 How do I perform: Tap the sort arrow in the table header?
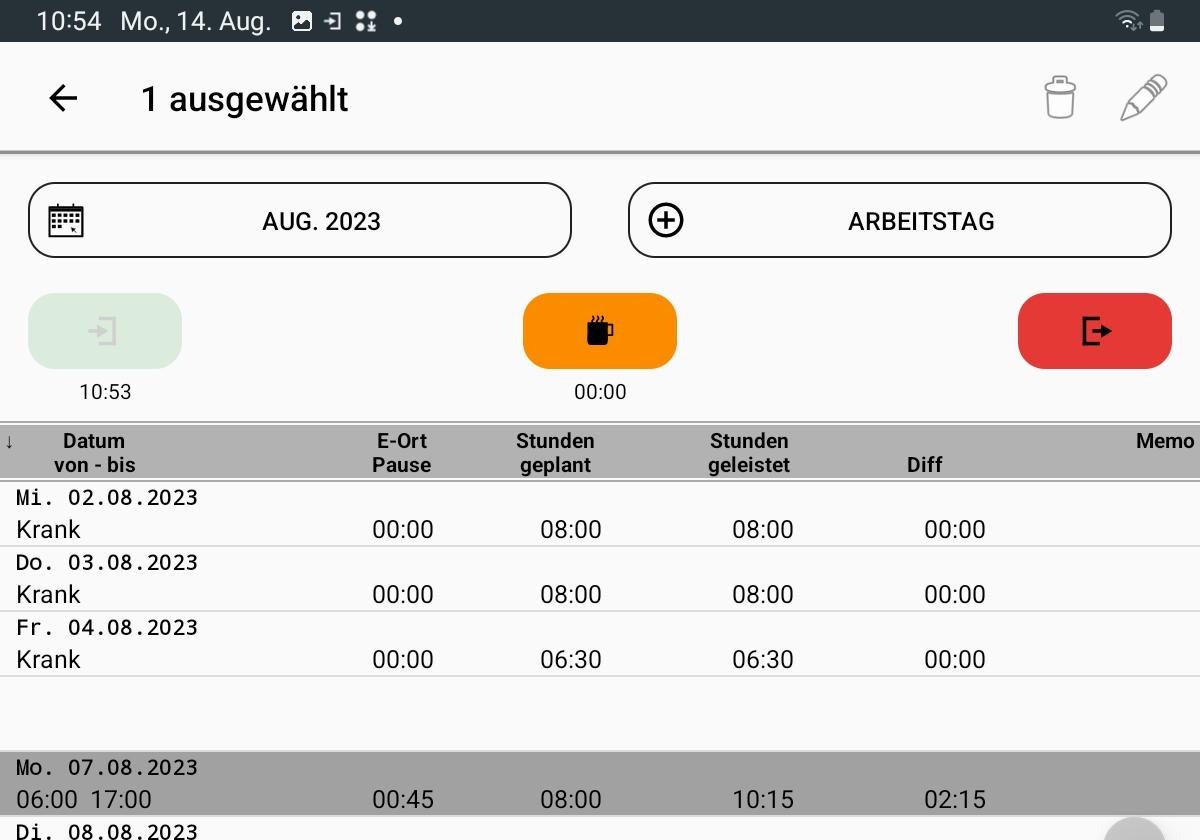pos(9,441)
